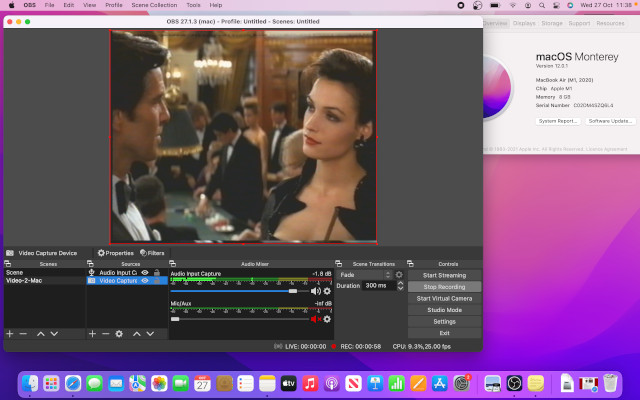Open the OBS application menu

pos(29,5)
